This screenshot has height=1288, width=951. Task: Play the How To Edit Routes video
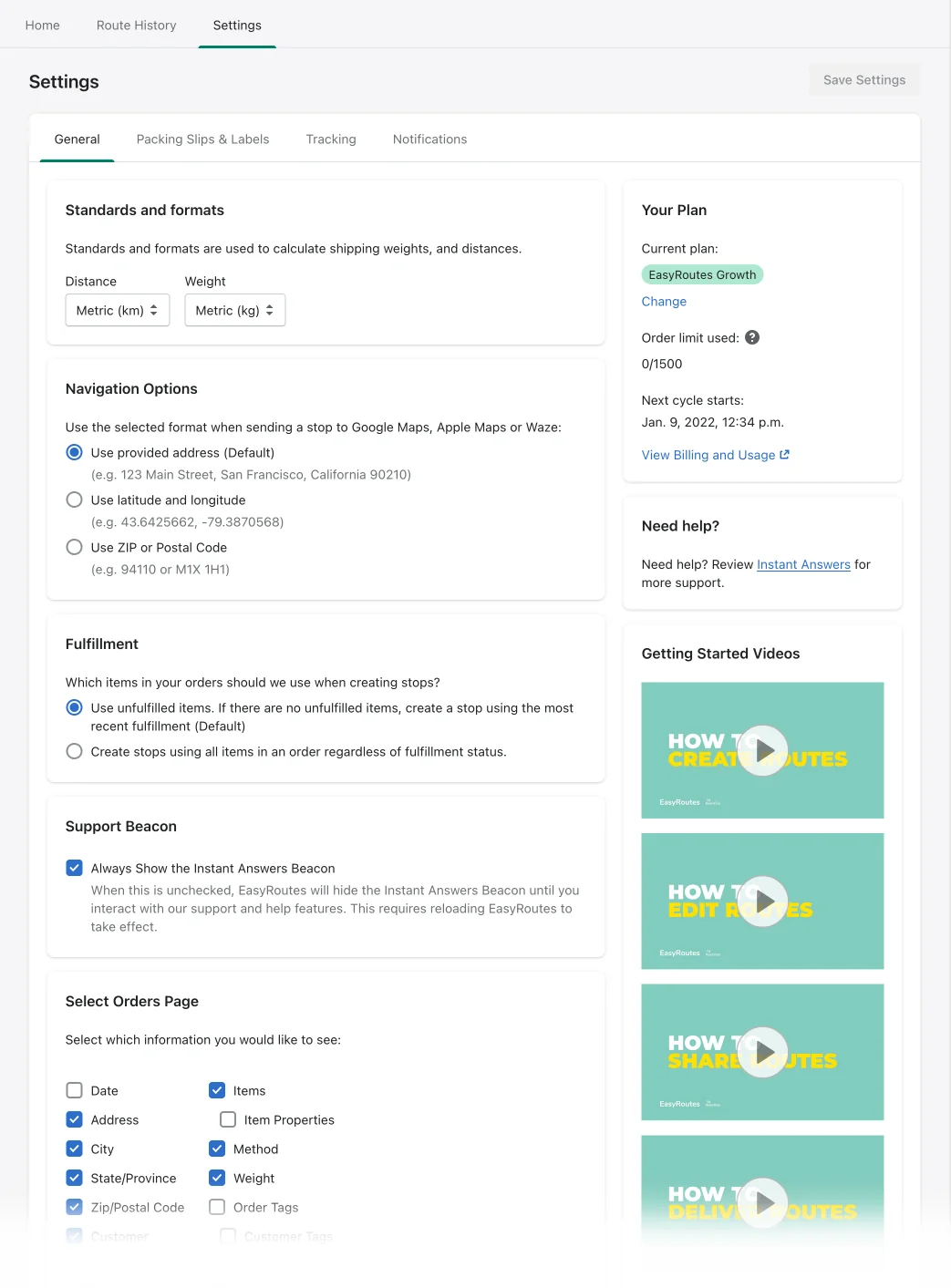pos(762,902)
